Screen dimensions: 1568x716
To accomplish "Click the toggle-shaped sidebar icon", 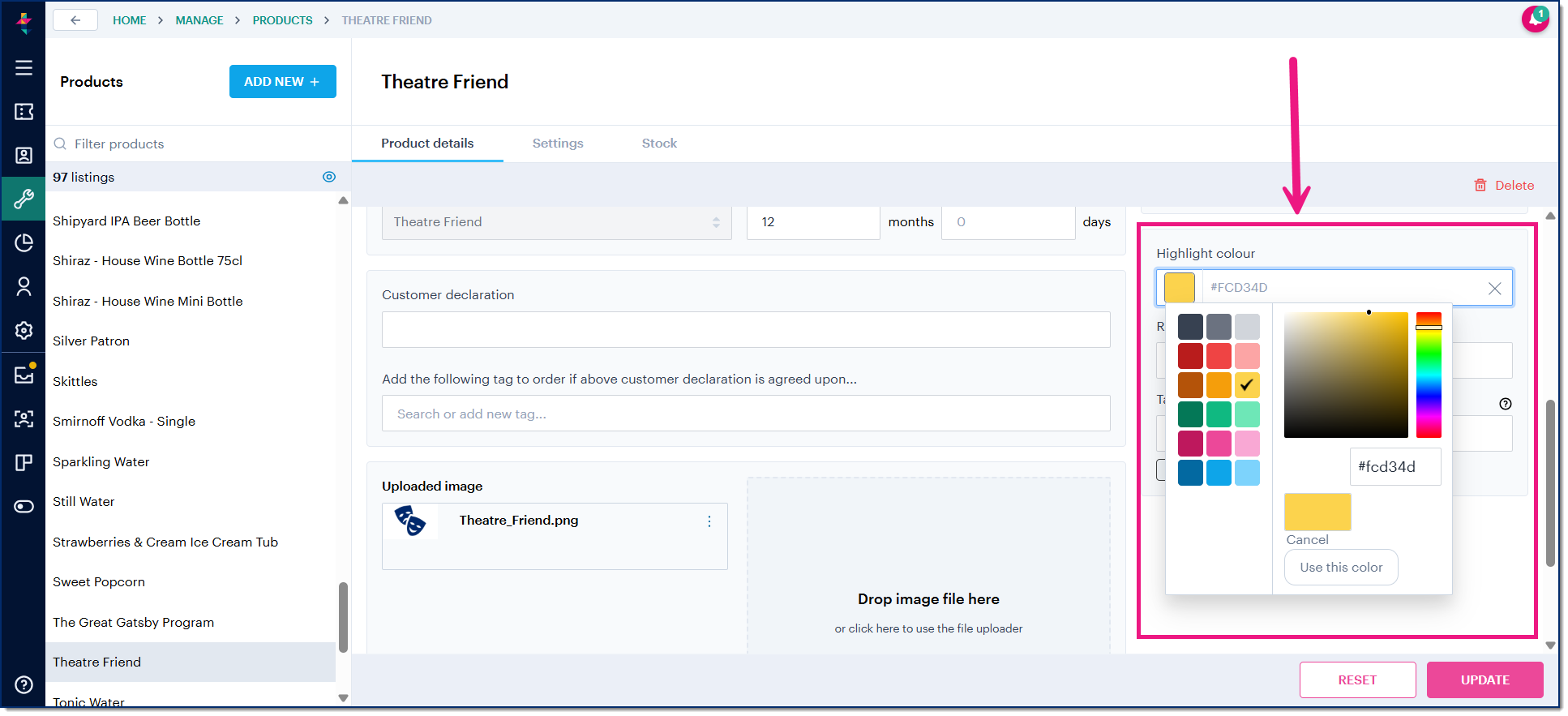I will pyautogui.click(x=24, y=506).
